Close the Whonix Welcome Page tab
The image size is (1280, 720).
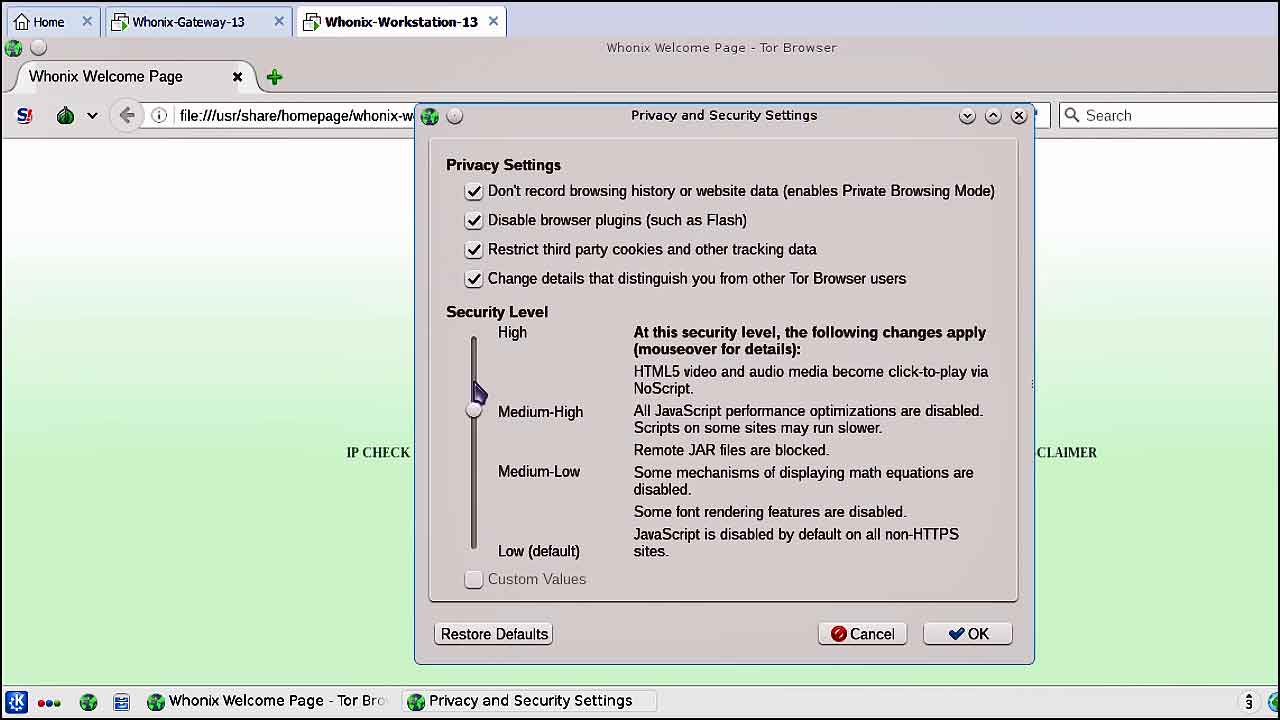click(237, 77)
